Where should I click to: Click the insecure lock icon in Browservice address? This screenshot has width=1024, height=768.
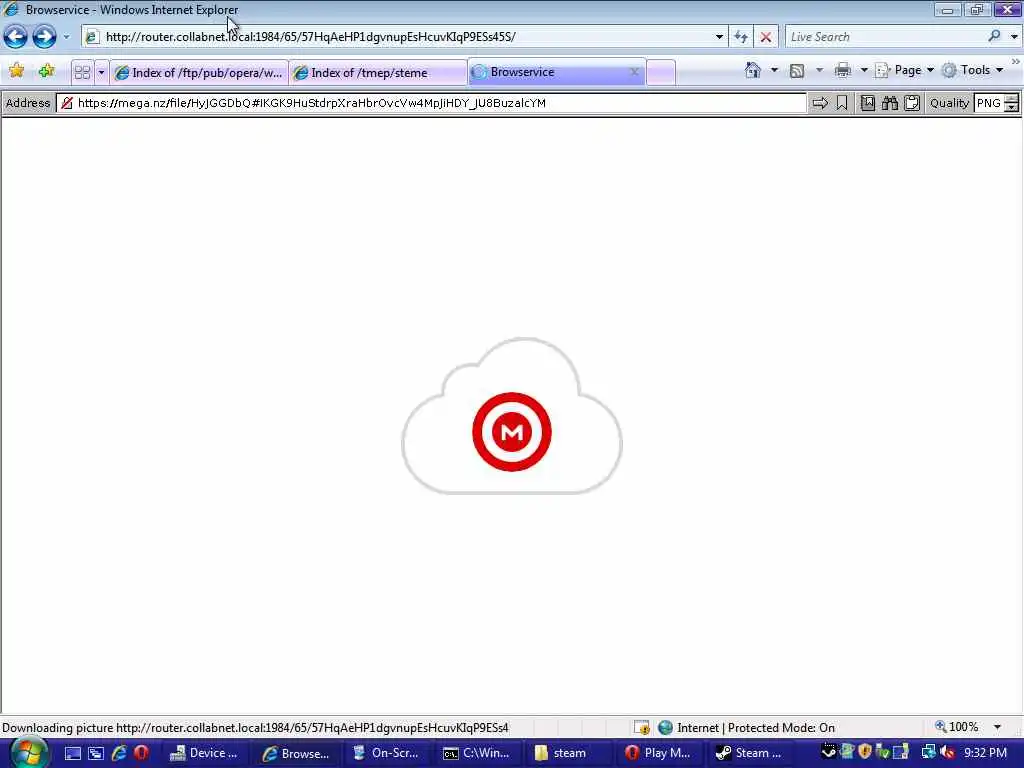tap(67, 103)
